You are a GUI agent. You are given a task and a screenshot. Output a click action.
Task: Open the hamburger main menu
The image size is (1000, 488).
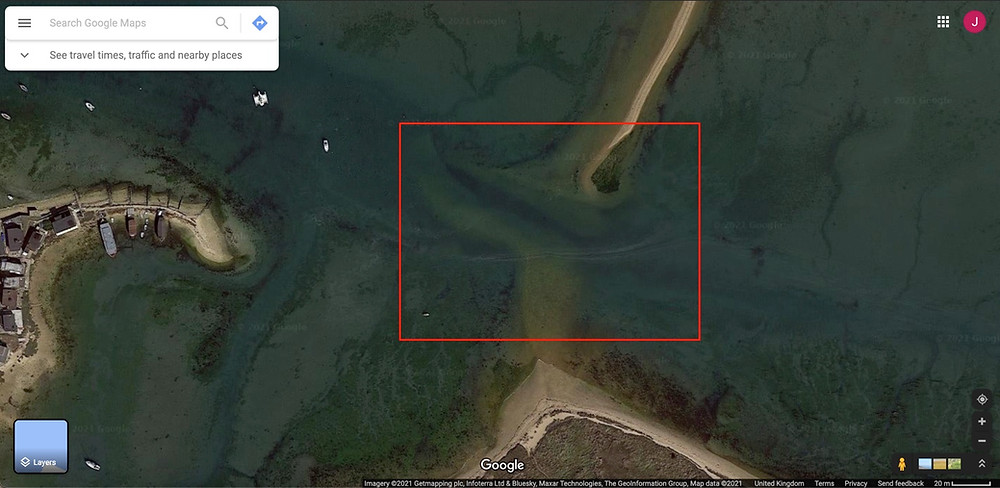[x=24, y=23]
